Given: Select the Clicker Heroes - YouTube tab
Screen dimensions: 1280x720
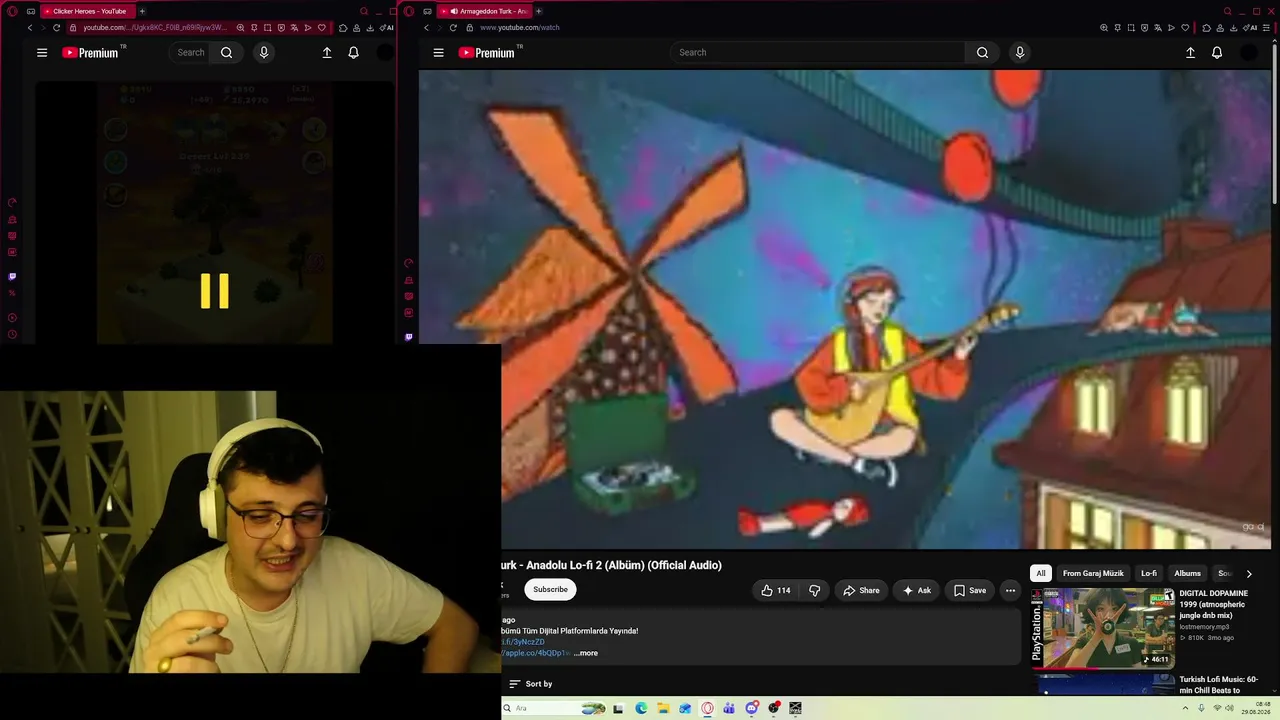Looking at the screenshot, I should click(x=86, y=11).
